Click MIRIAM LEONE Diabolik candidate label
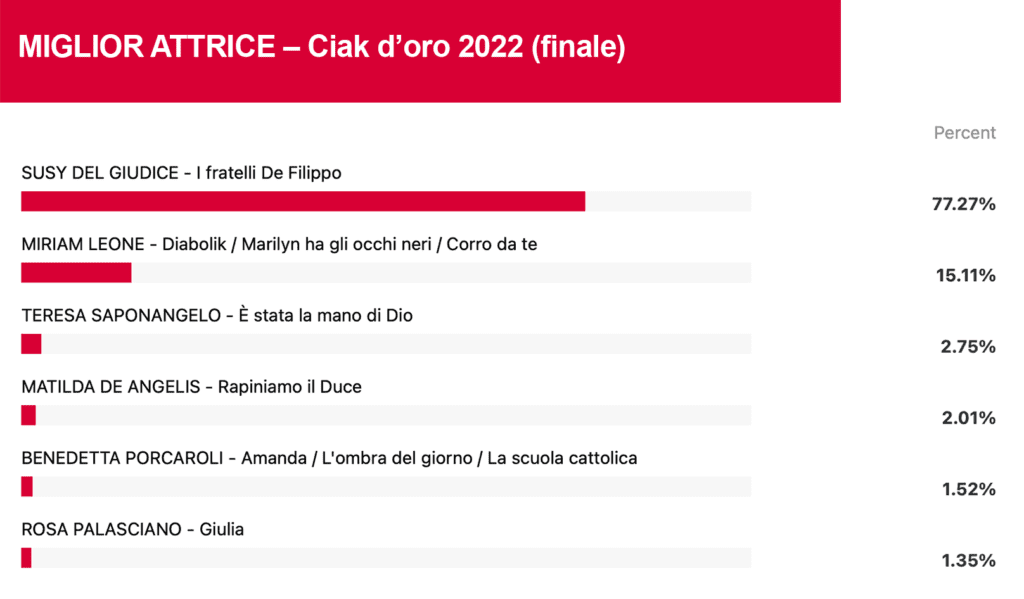This screenshot has width=1024, height=599. [x=280, y=244]
